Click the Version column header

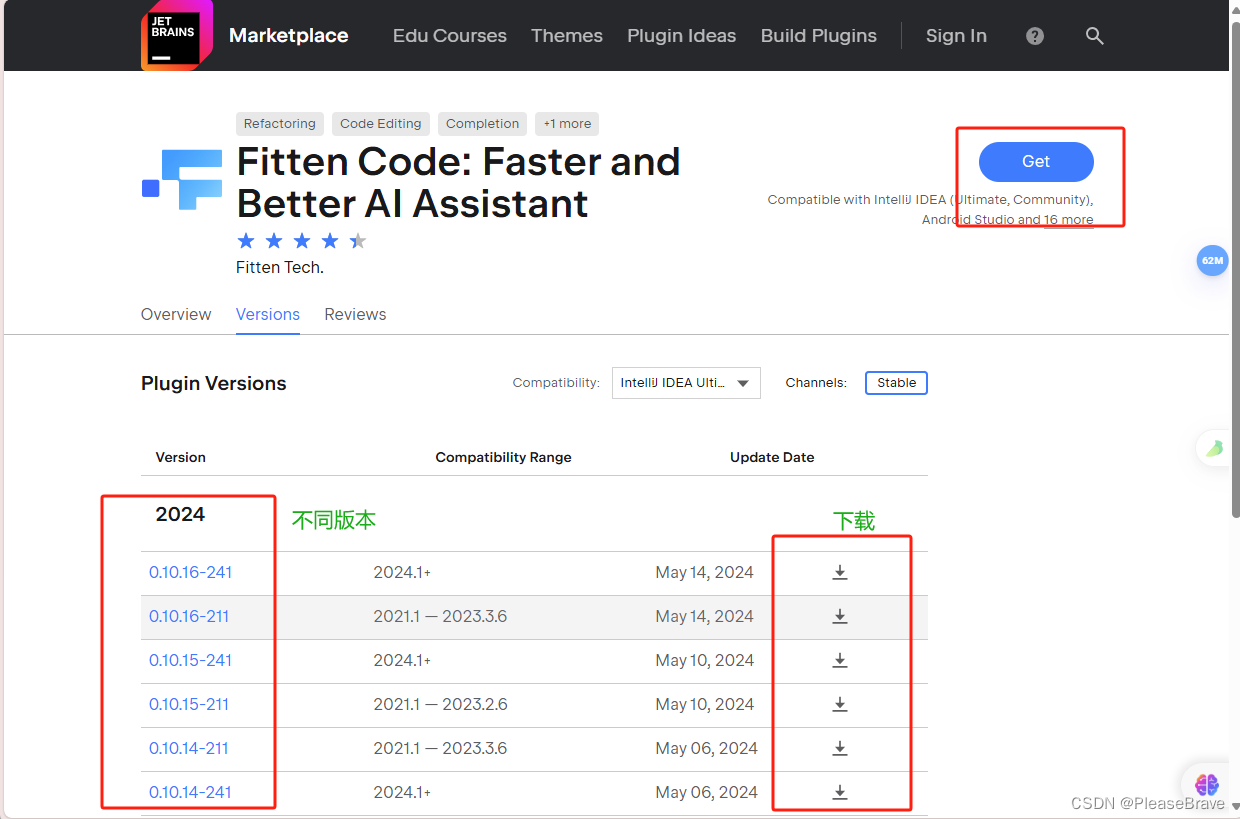click(181, 457)
